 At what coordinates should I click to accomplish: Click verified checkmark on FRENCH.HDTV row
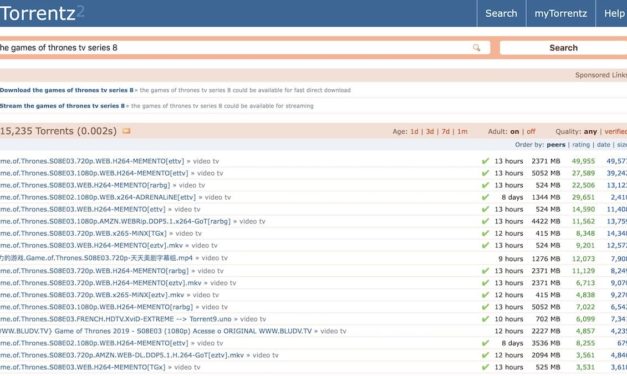click(485, 318)
